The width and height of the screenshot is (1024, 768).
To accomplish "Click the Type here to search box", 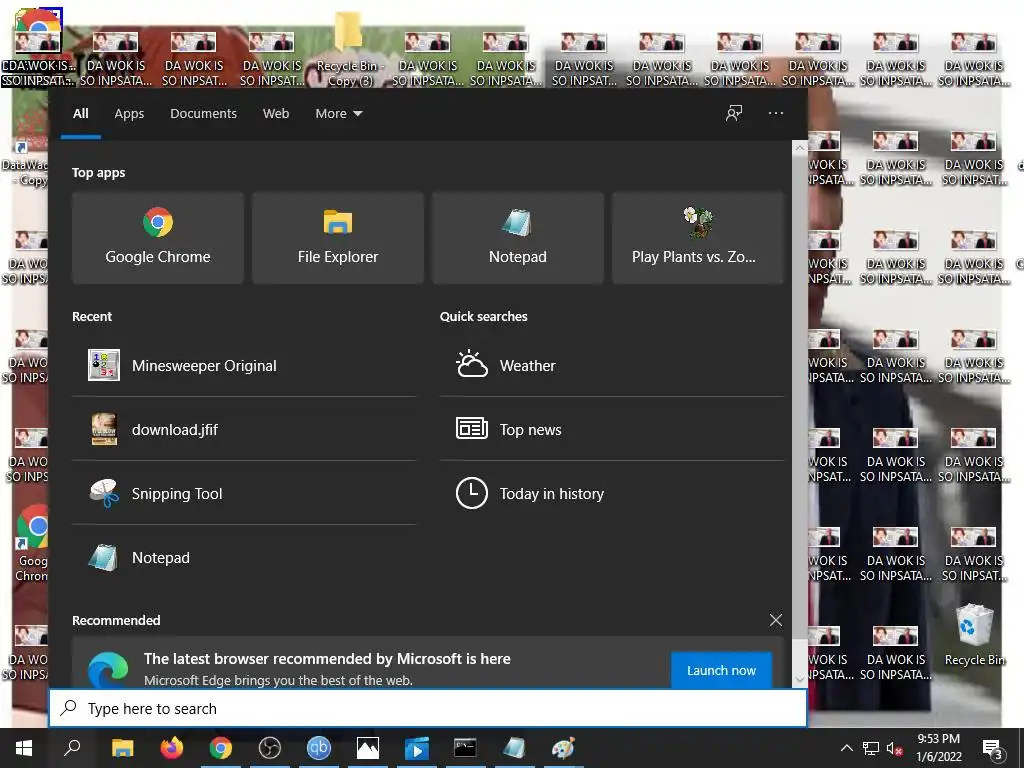I will [x=428, y=709].
